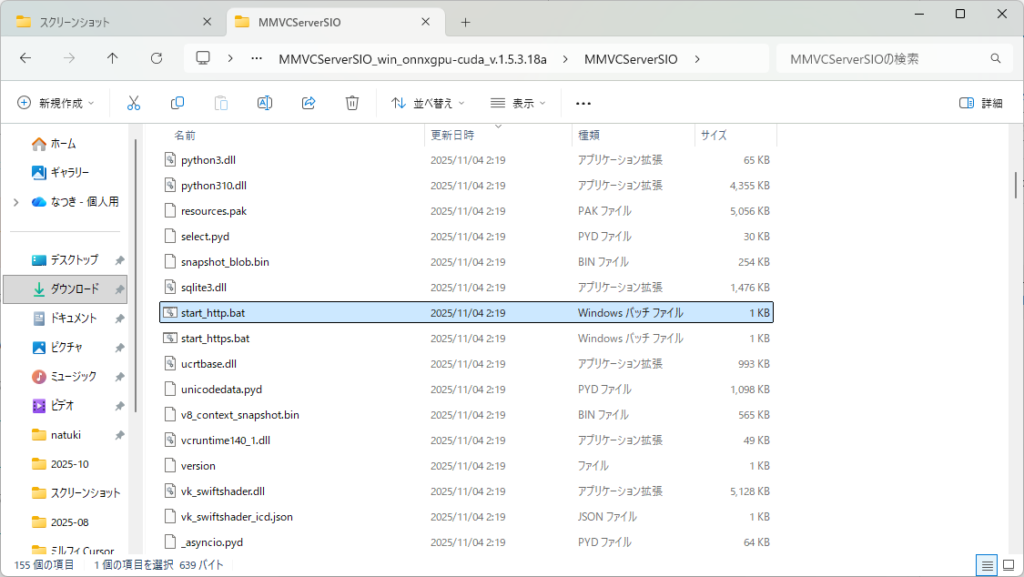The height and width of the screenshot is (577, 1024).
Task: Switch to large icons view in status bar
Action: tap(1007, 565)
